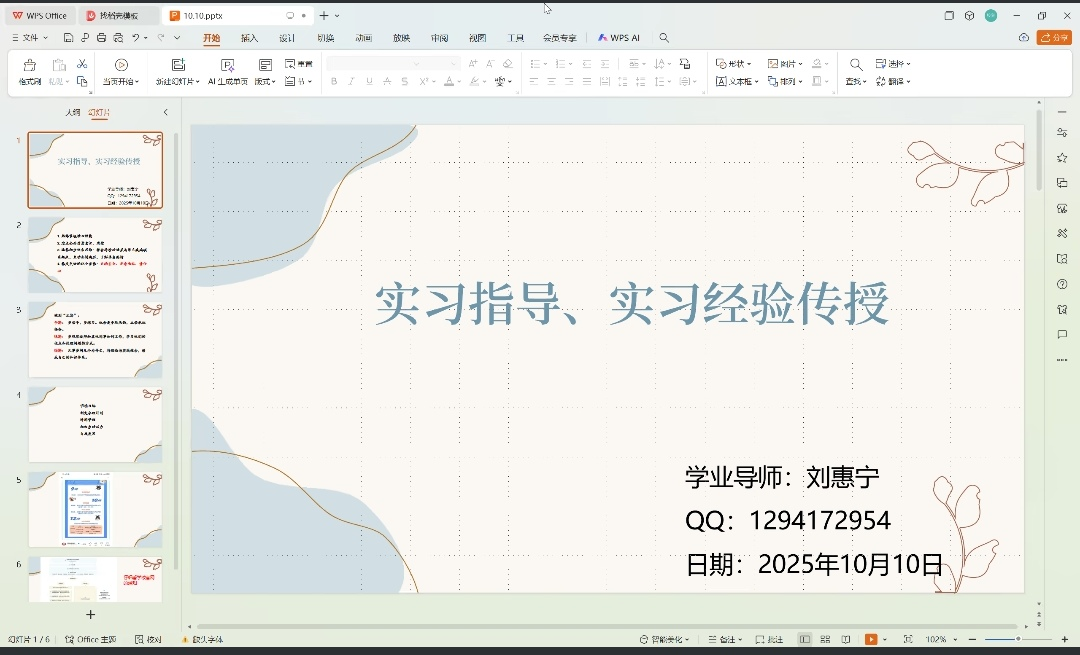Click the zoom slider in status bar
The height and width of the screenshot is (655, 1080).
tap(1018, 639)
